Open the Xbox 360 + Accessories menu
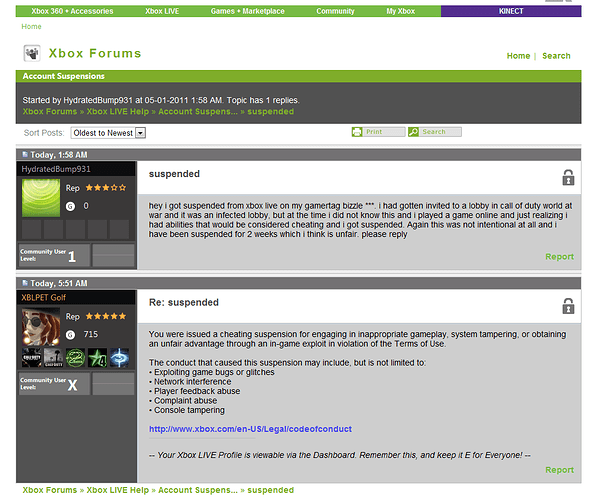 pyautogui.click(x=72, y=11)
